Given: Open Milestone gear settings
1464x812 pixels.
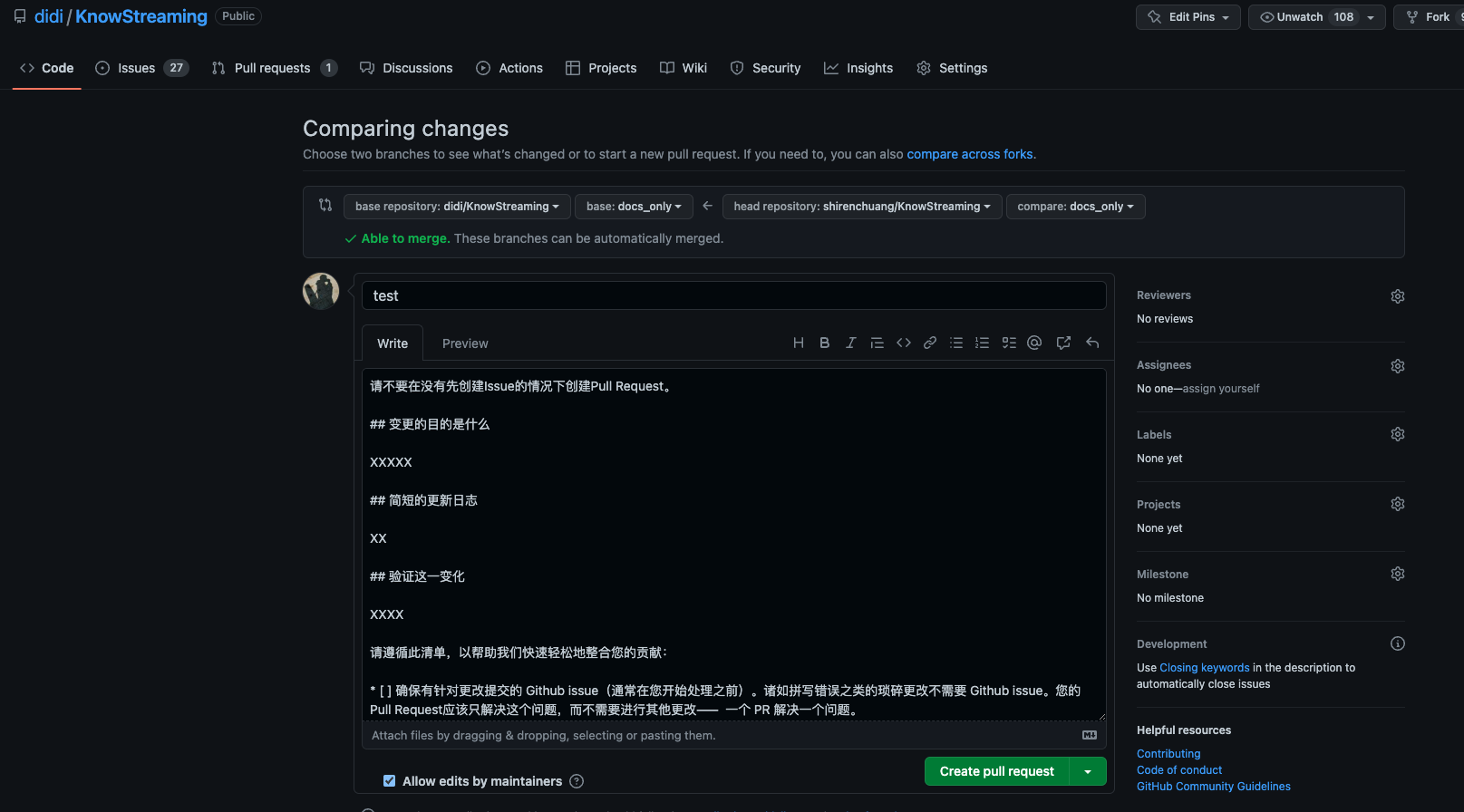Looking at the screenshot, I should point(1398,574).
